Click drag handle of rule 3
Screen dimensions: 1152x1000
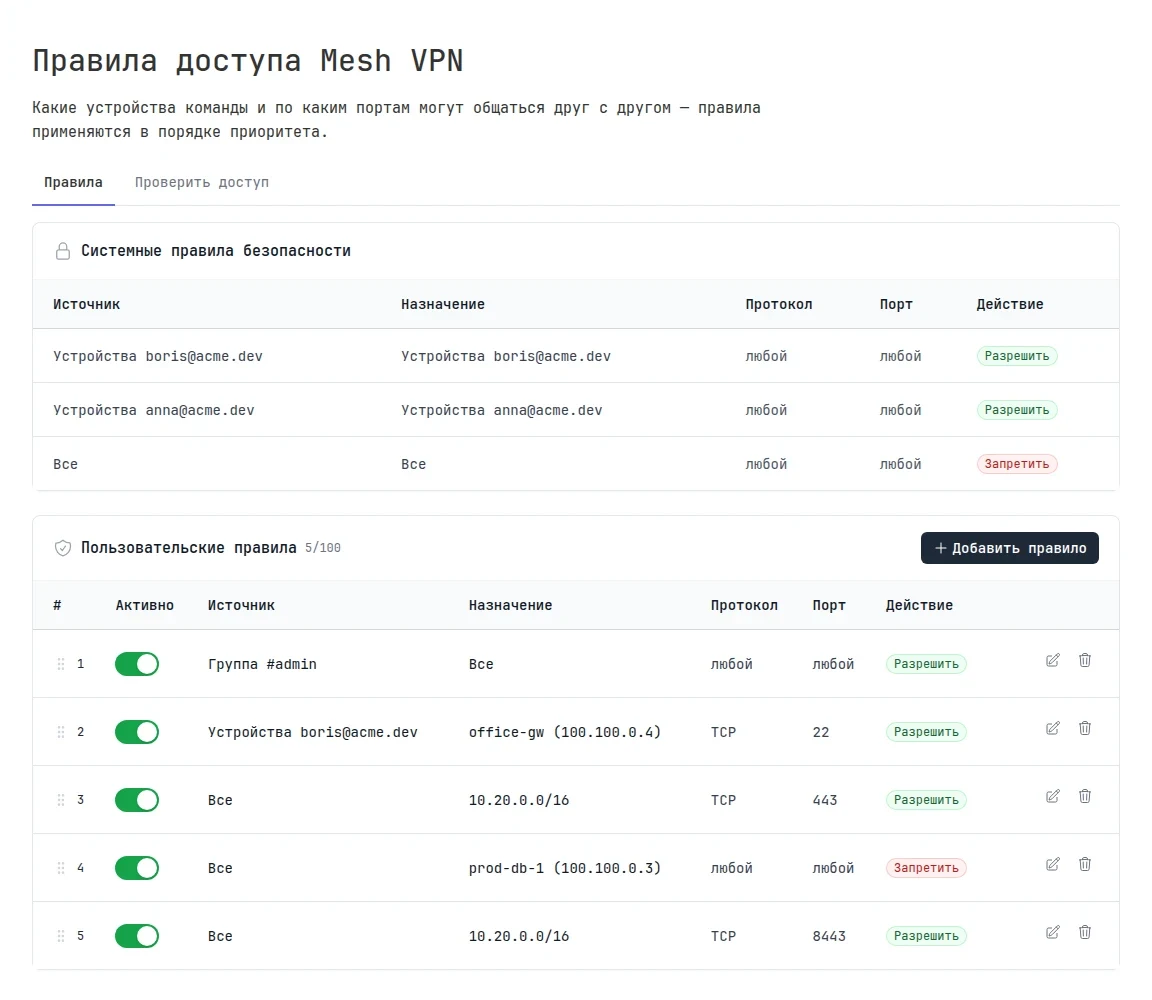click(x=61, y=799)
